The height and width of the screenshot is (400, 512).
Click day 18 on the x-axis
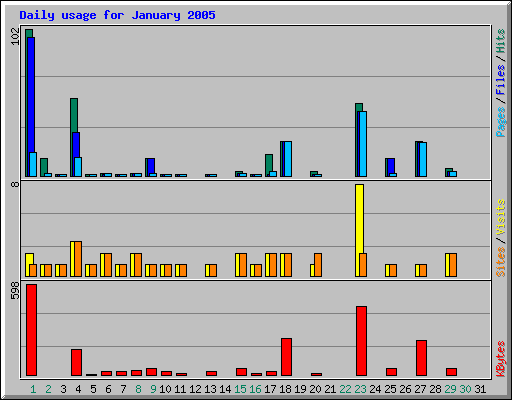(285, 389)
